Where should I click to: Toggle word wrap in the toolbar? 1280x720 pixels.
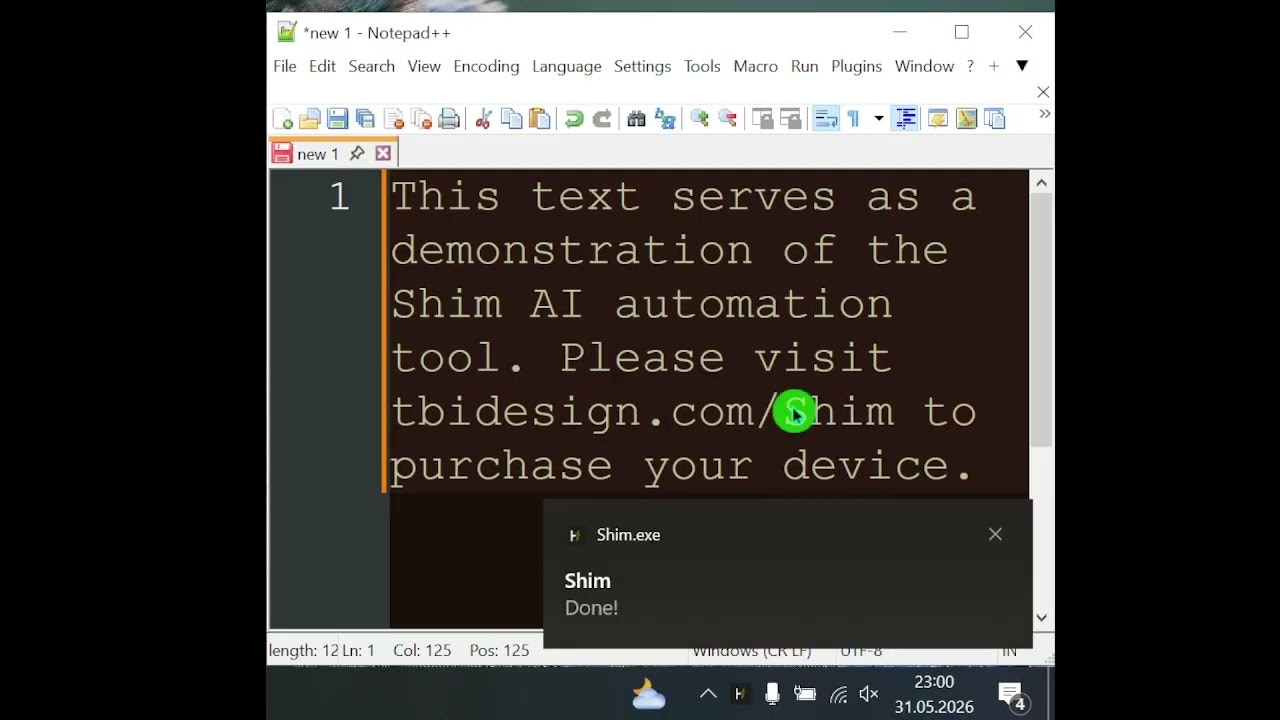click(826, 119)
